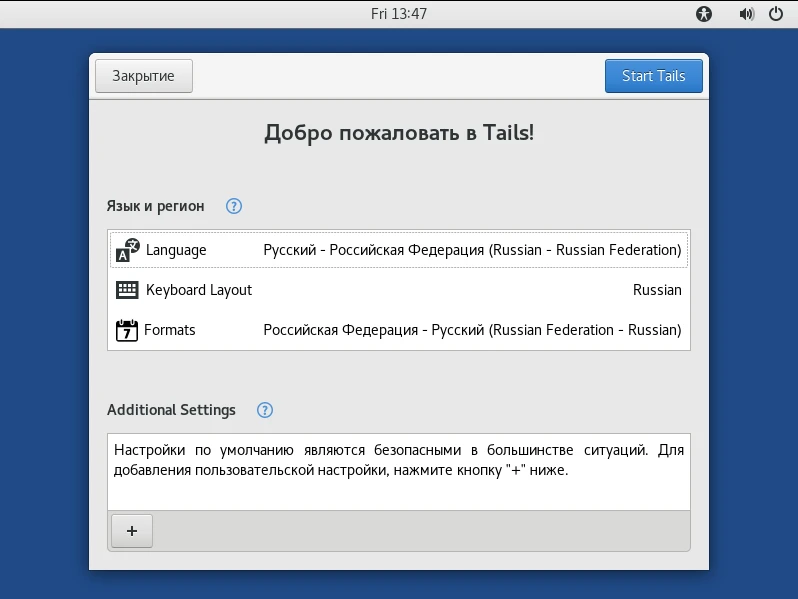Viewport: 798px width, 599px height.
Task: Click the power icon in top bar
Action: pyautogui.click(x=776, y=14)
